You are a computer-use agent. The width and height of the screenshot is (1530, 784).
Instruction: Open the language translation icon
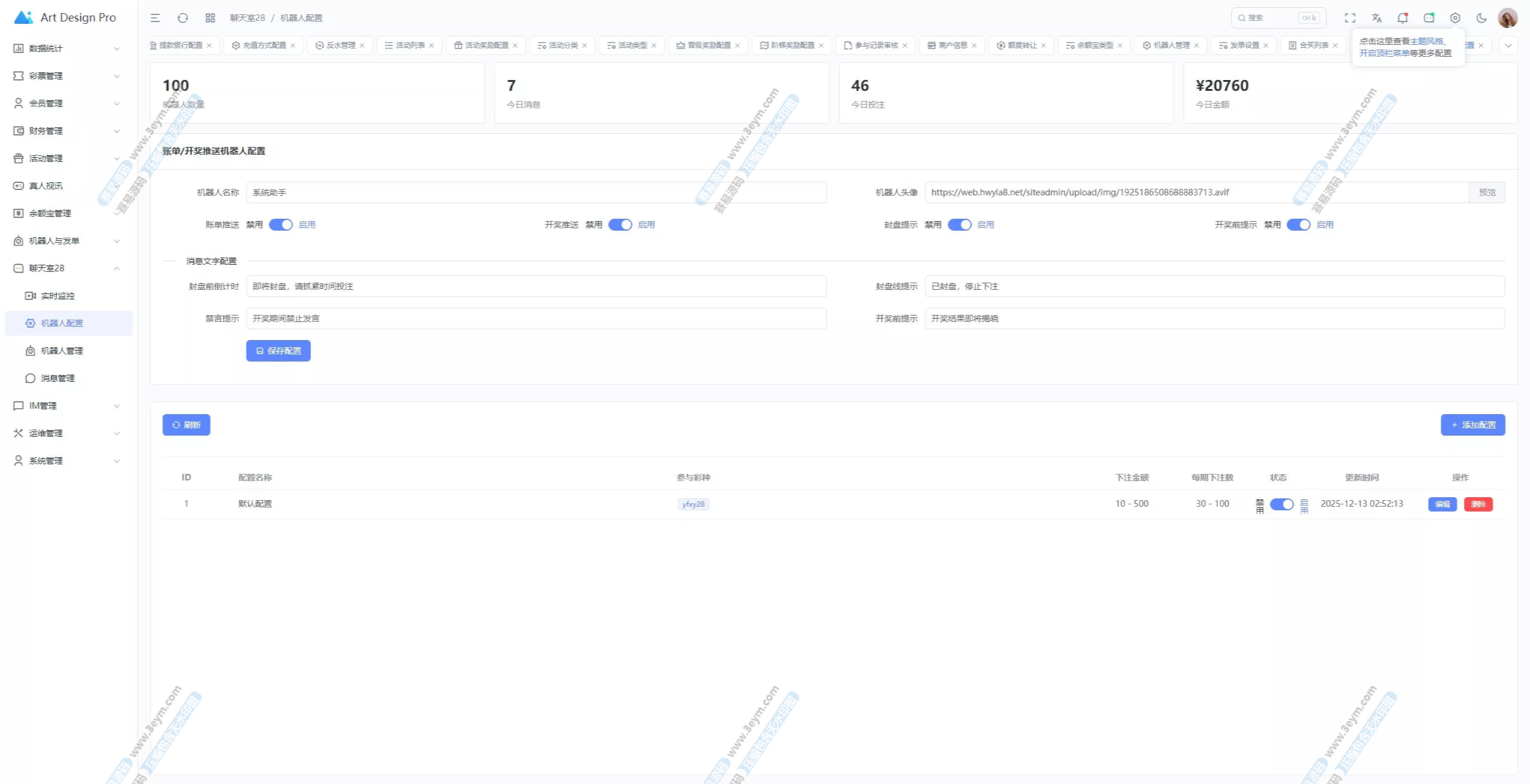tap(1376, 18)
